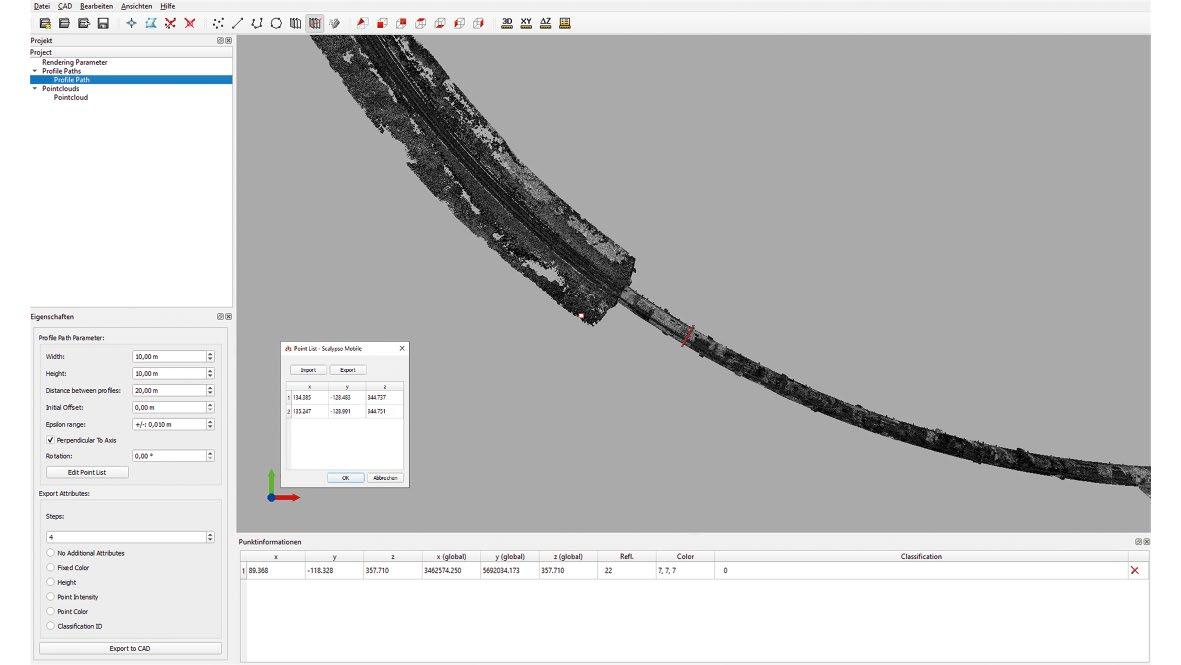Click the Export to CAD button
1181x665 pixels.
pos(130,648)
